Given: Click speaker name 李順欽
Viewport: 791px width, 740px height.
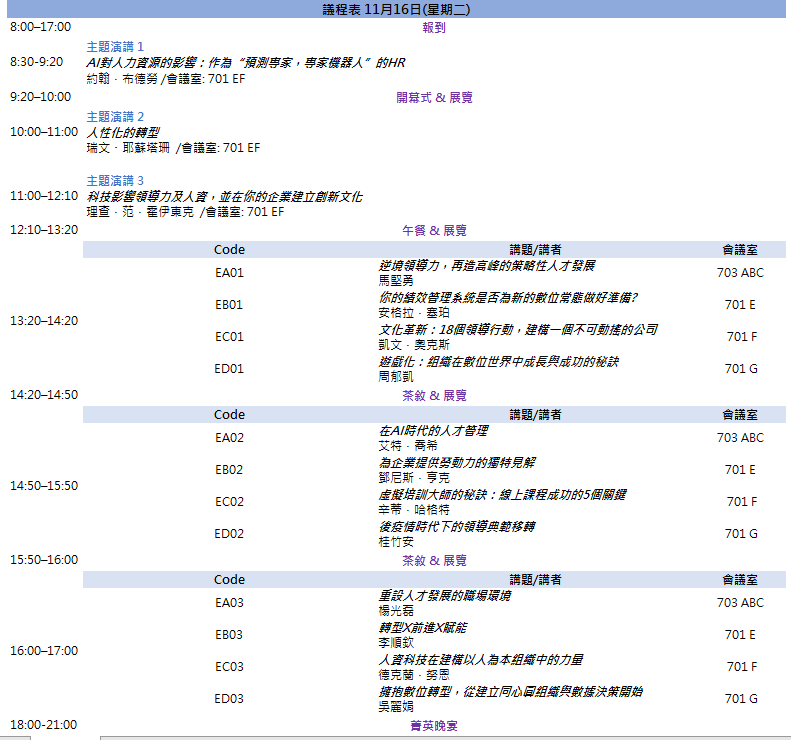Looking at the screenshot, I should (396, 642).
